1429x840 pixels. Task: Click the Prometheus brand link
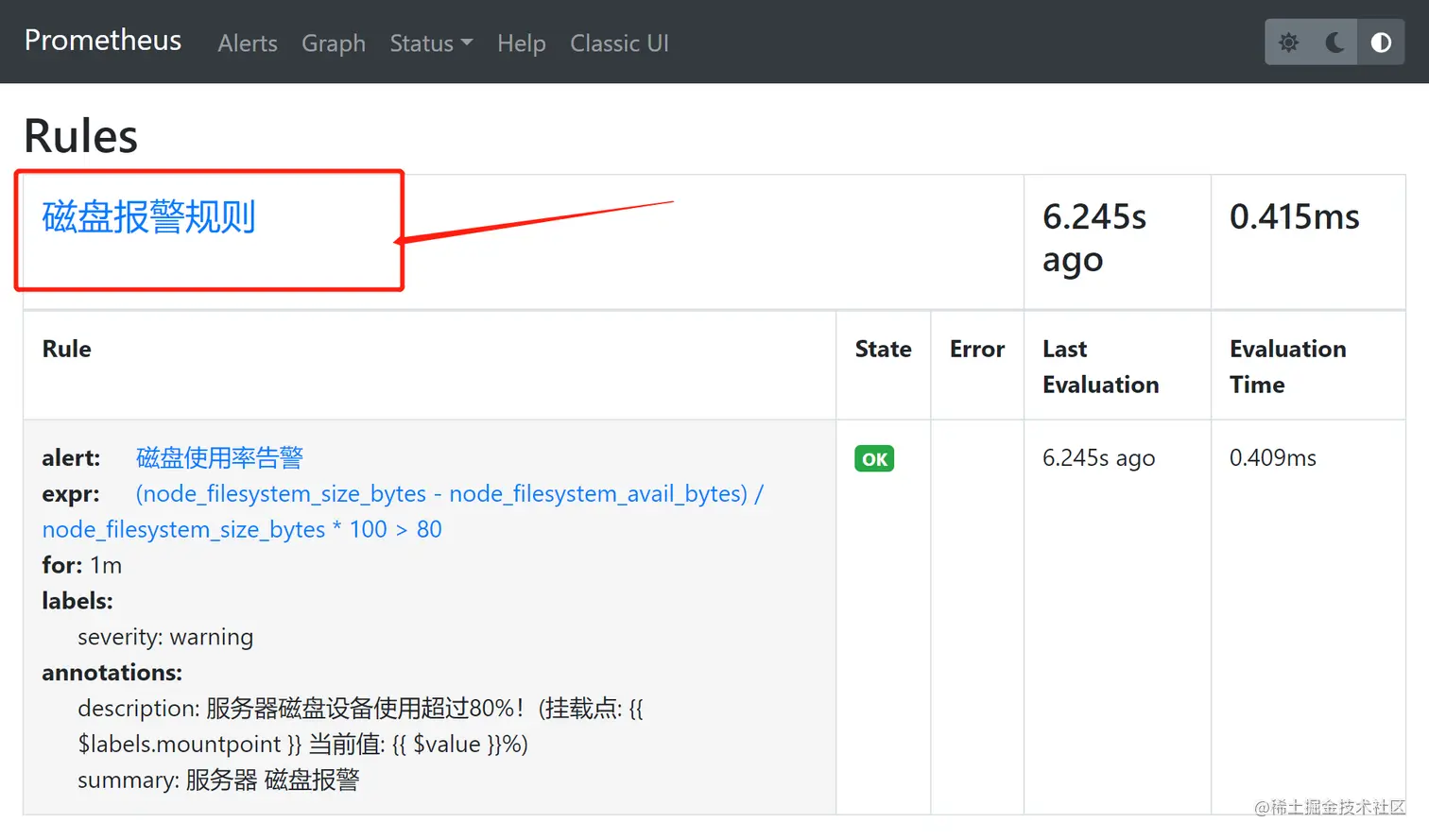coord(103,40)
